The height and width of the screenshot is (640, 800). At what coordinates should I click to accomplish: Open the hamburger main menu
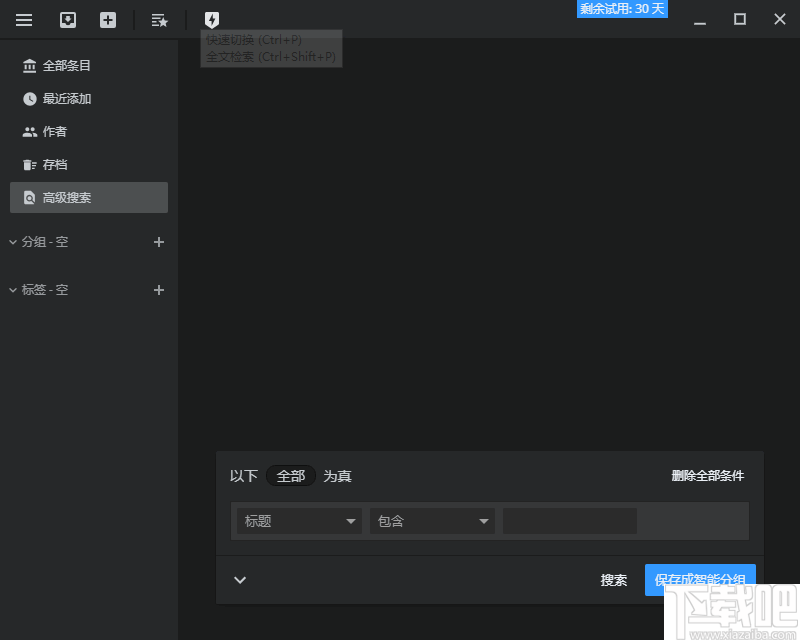[x=24, y=20]
